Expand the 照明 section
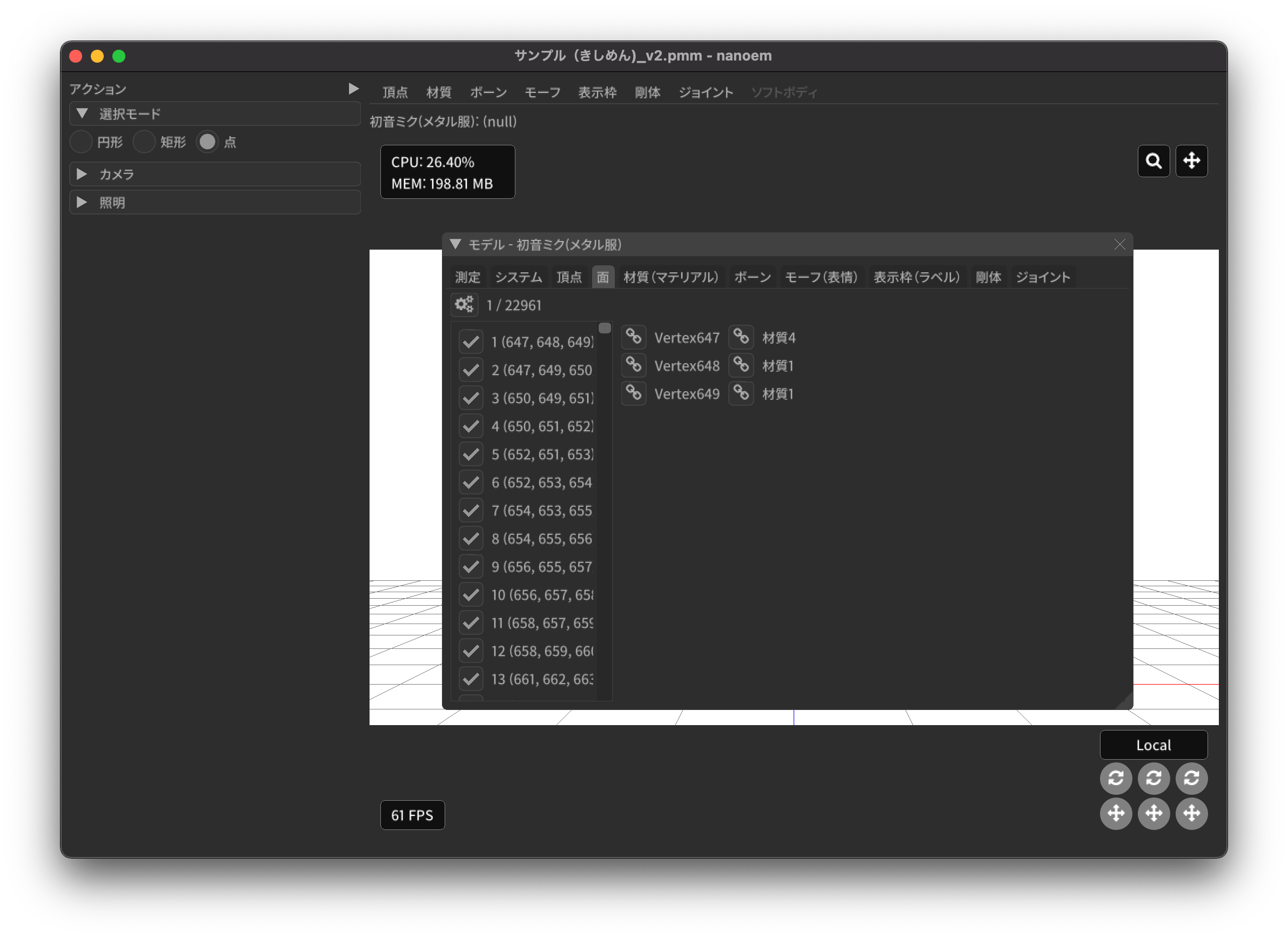The width and height of the screenshot is (1288, 938). point(82,203)
